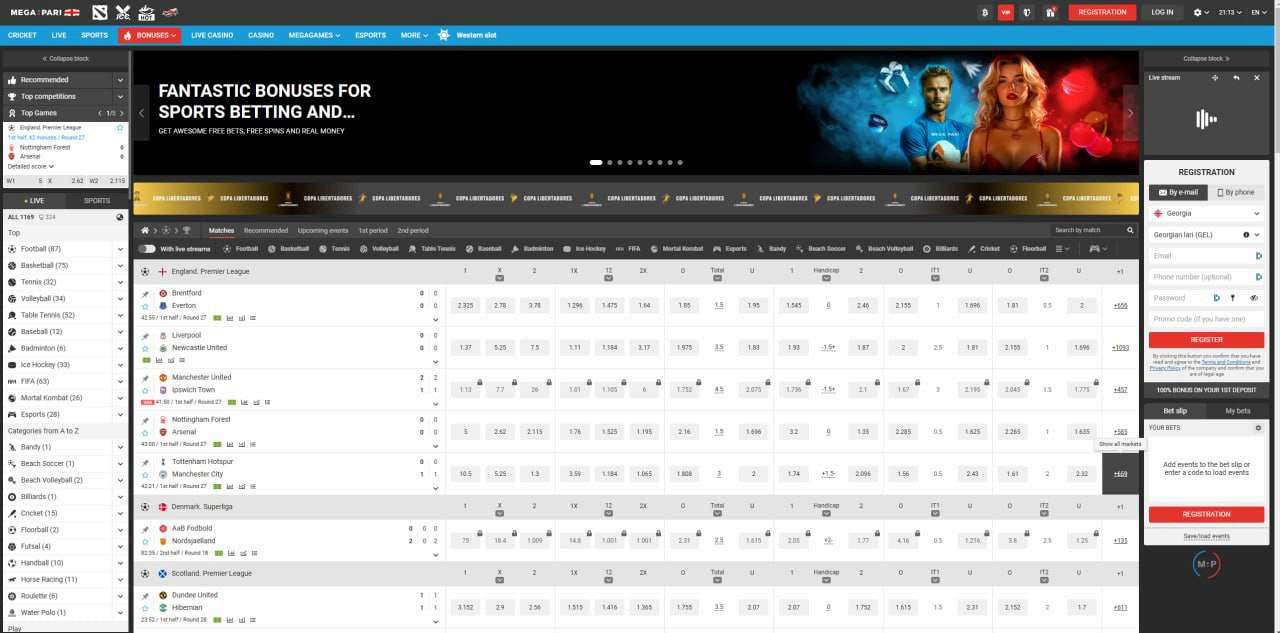Screen dimensions: 1280x633
Task: Open bet slip settings gear
Action: 1259,428
